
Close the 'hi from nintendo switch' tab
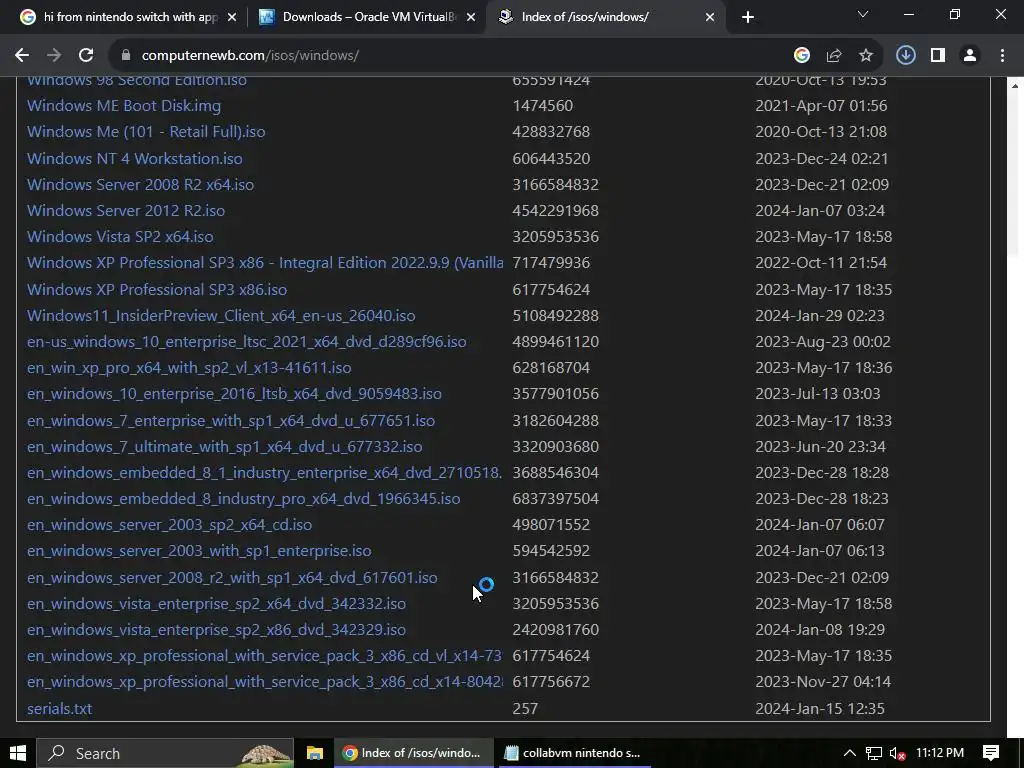231,17
